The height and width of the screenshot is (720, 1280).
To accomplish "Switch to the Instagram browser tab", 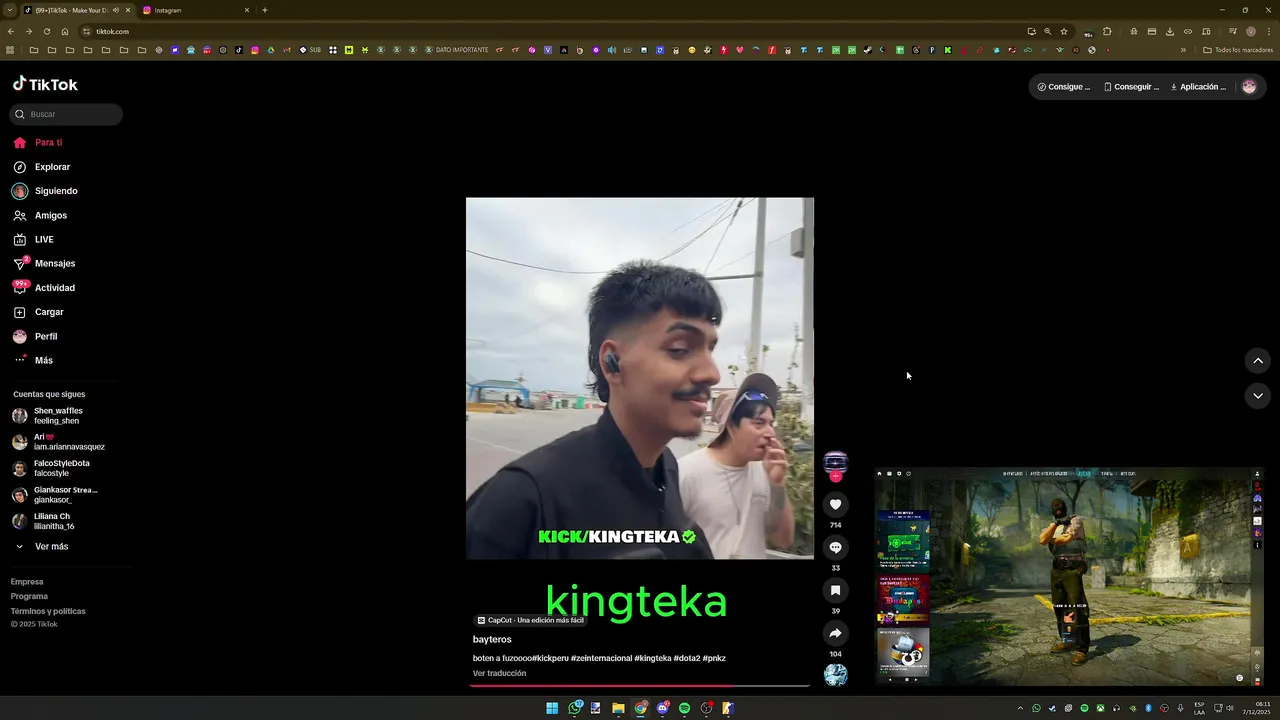I will 196,10.
